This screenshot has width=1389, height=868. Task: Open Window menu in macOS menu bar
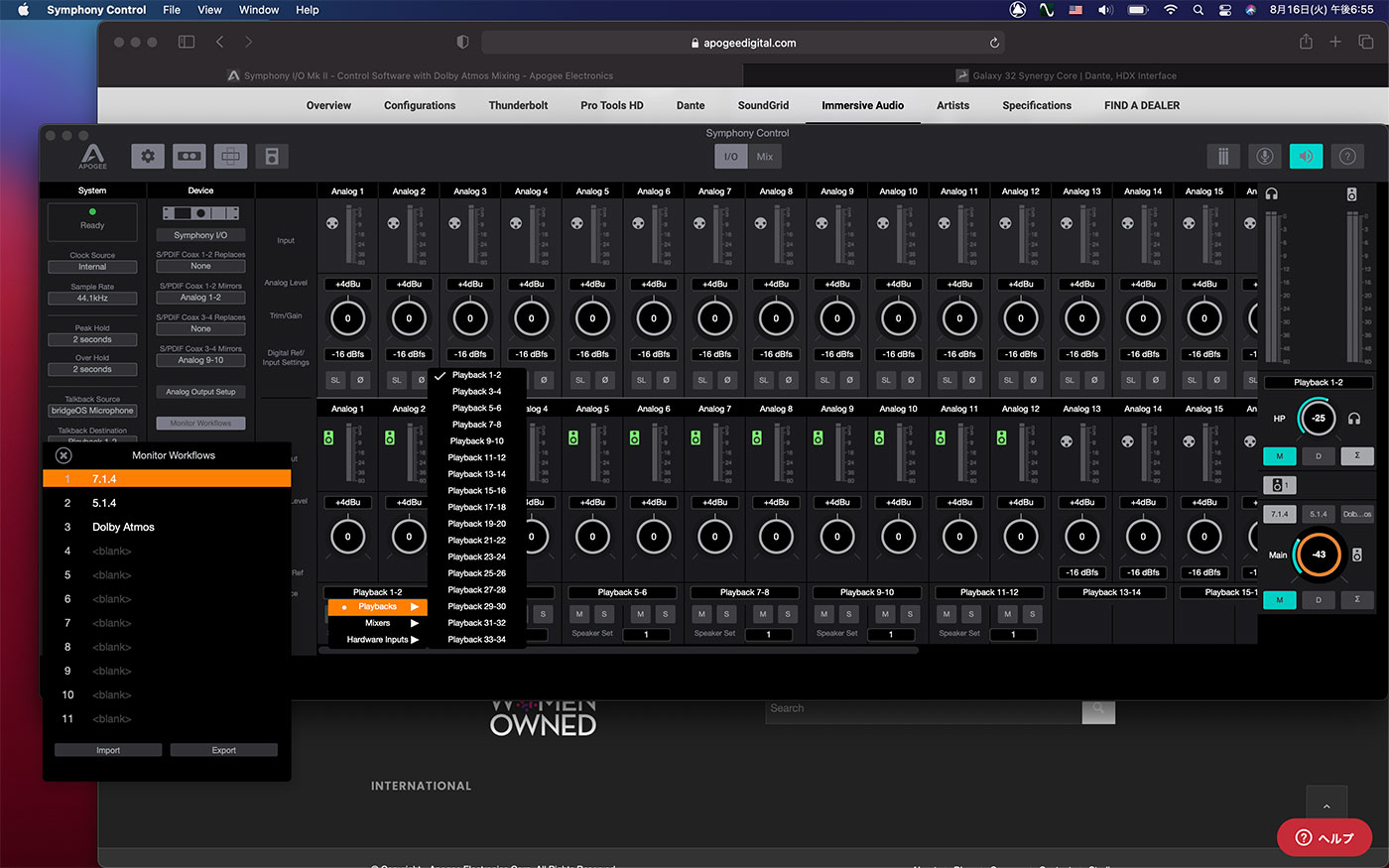tap(259, 10)
